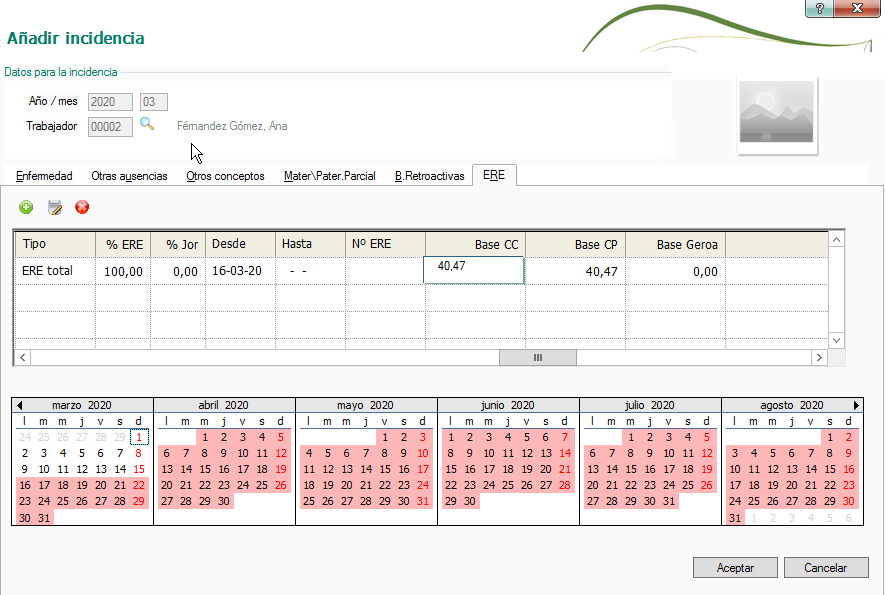Select August 15 in the calendar
Image resolution: width=885 pixels, height=595 pixels.
pos(830,469)
